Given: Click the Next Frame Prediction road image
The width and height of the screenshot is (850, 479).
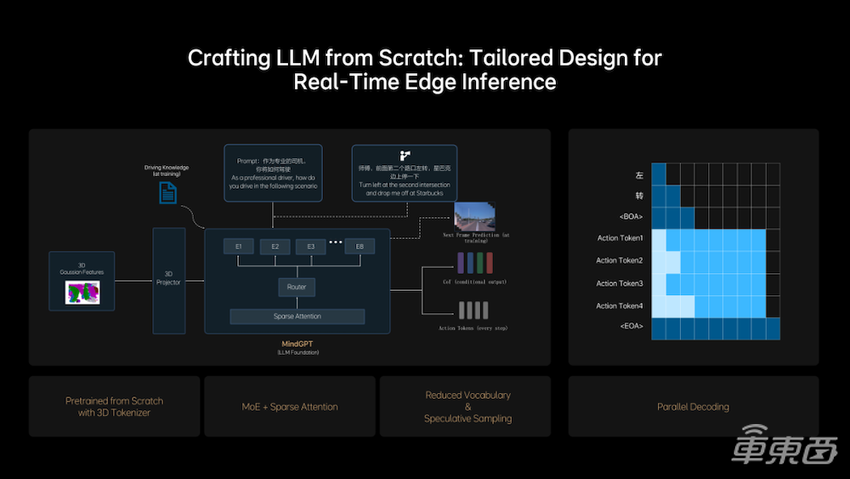Looking at the screenshot, I should pyautogui.click(x=475, y=215).
